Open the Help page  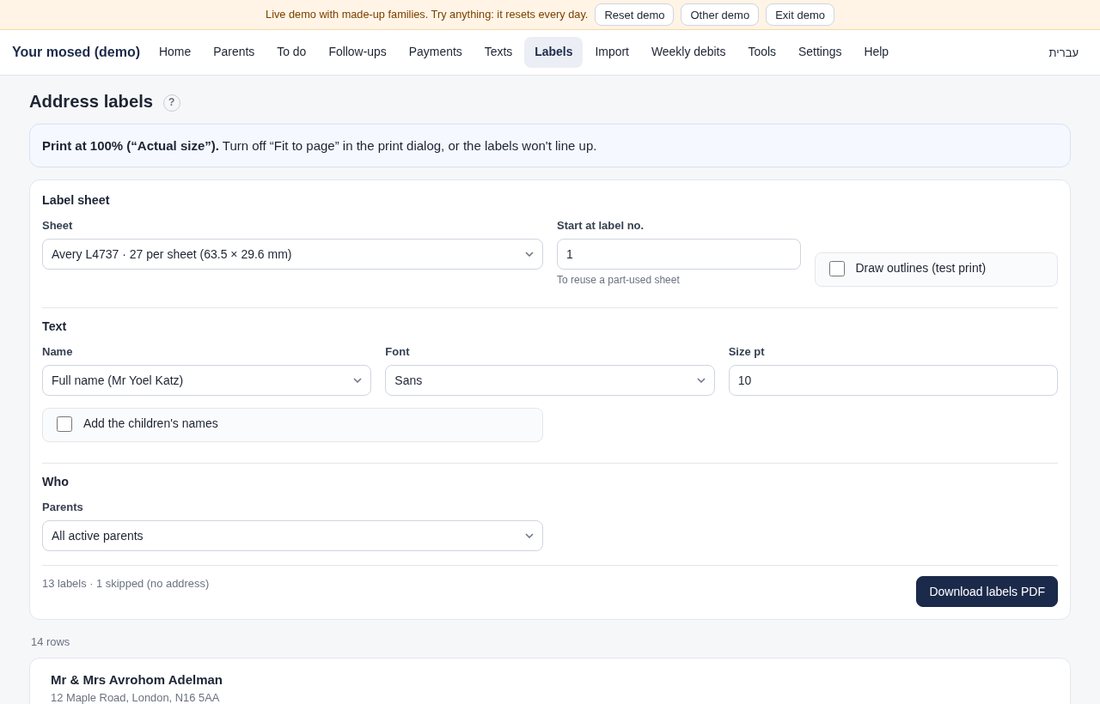(x=876, y=52)
